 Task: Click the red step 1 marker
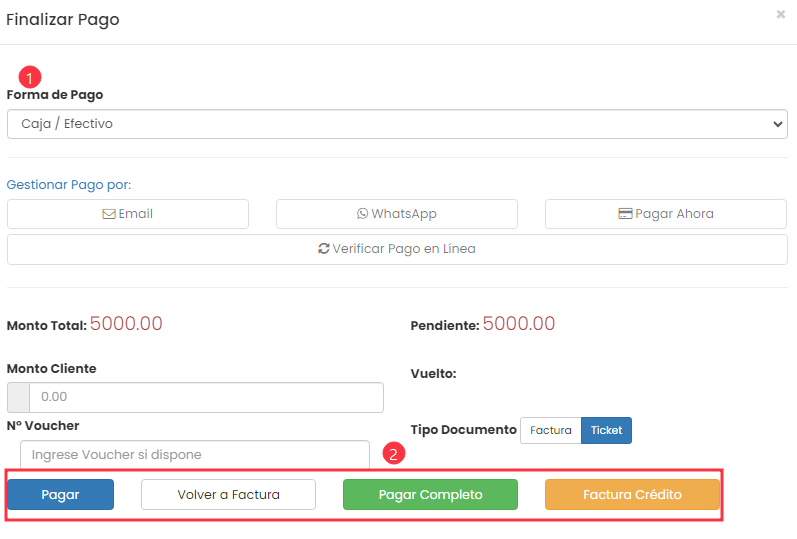pos(29,77)
